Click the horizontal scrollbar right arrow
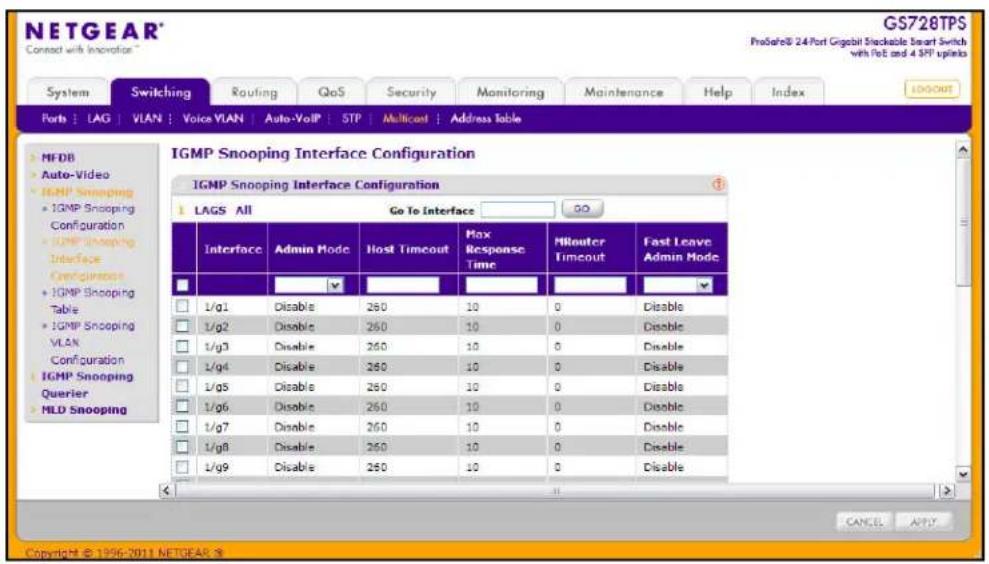This screenshot has height=564, width=989. (946, 490)
